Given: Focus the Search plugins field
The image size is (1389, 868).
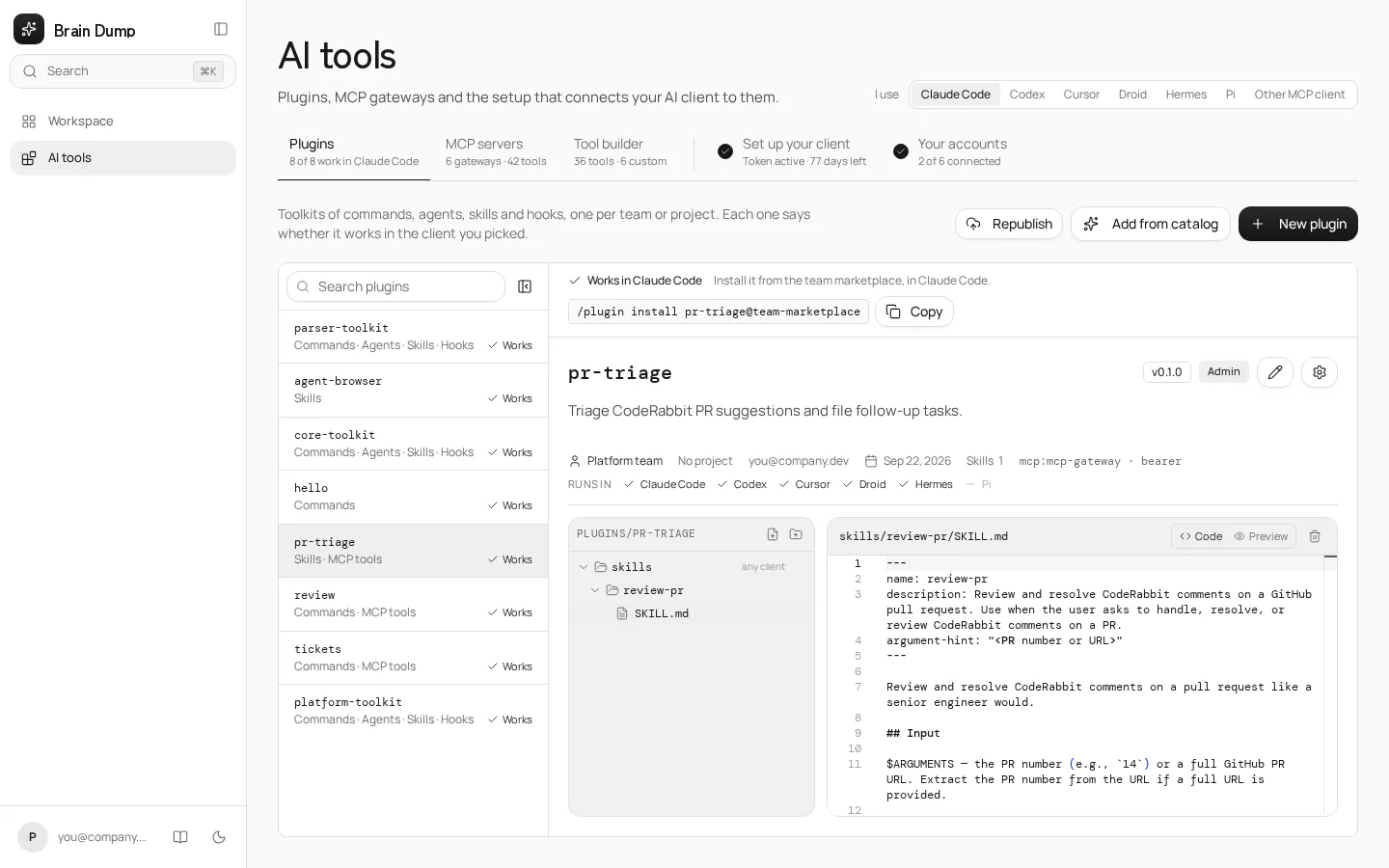Looking at the screenshot, I should [395, 286].
